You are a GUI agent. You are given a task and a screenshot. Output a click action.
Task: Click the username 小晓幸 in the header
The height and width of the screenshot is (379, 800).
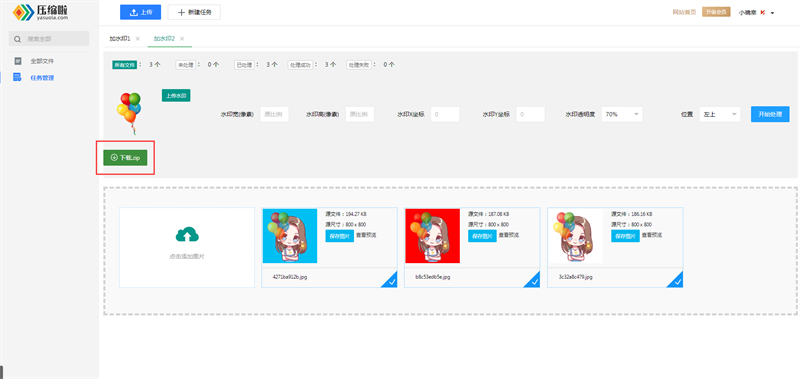point(747,12)
